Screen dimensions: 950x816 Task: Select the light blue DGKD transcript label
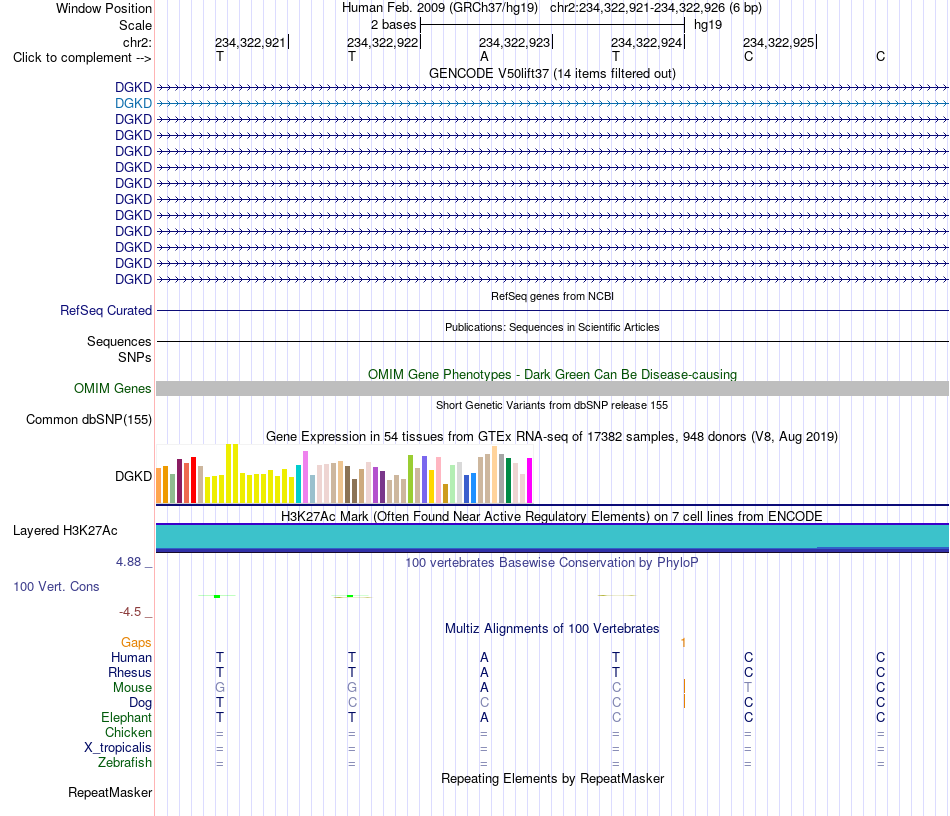(x=133, y=104)
